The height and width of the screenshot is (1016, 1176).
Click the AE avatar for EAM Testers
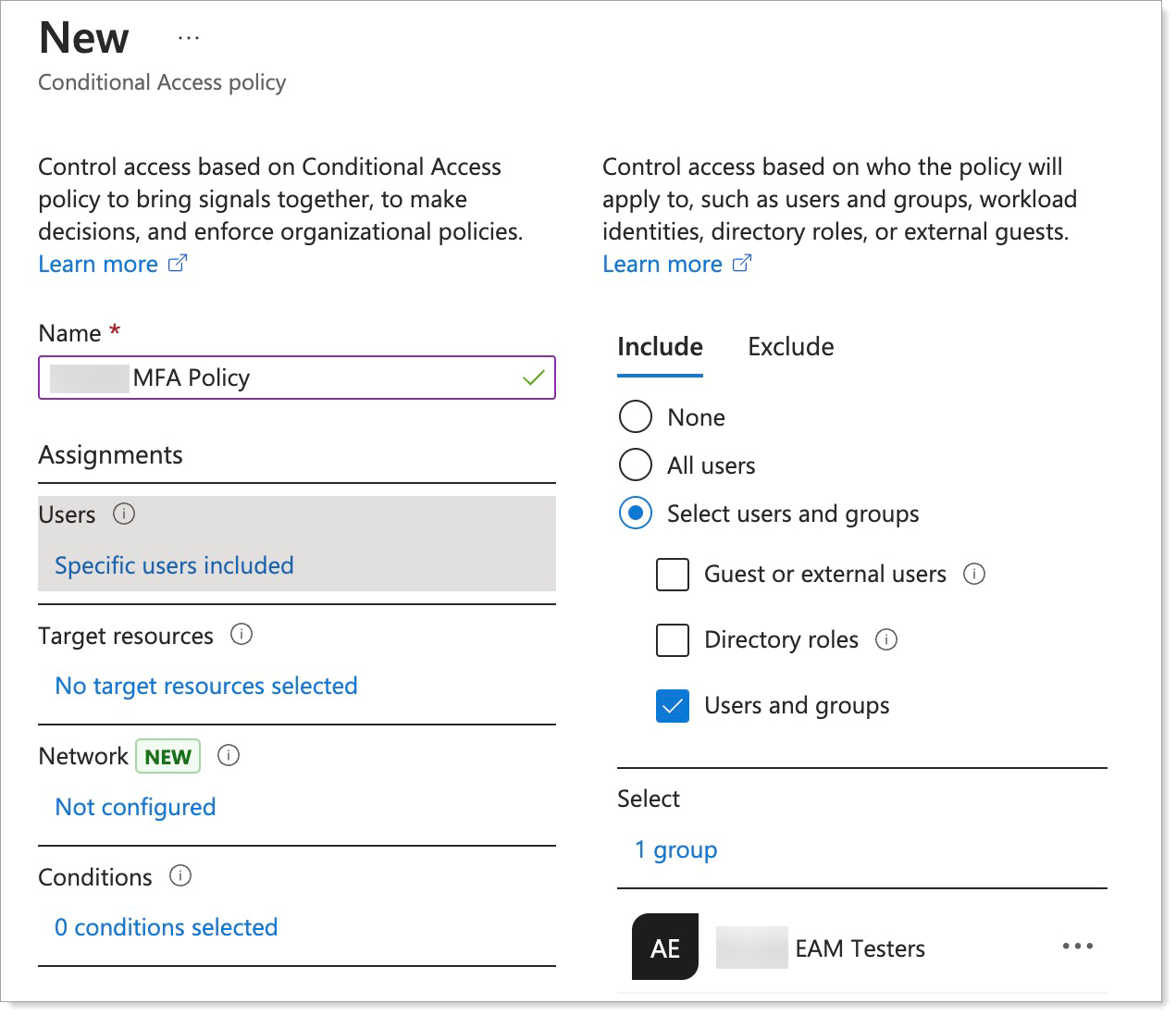(x=664, y=948)
